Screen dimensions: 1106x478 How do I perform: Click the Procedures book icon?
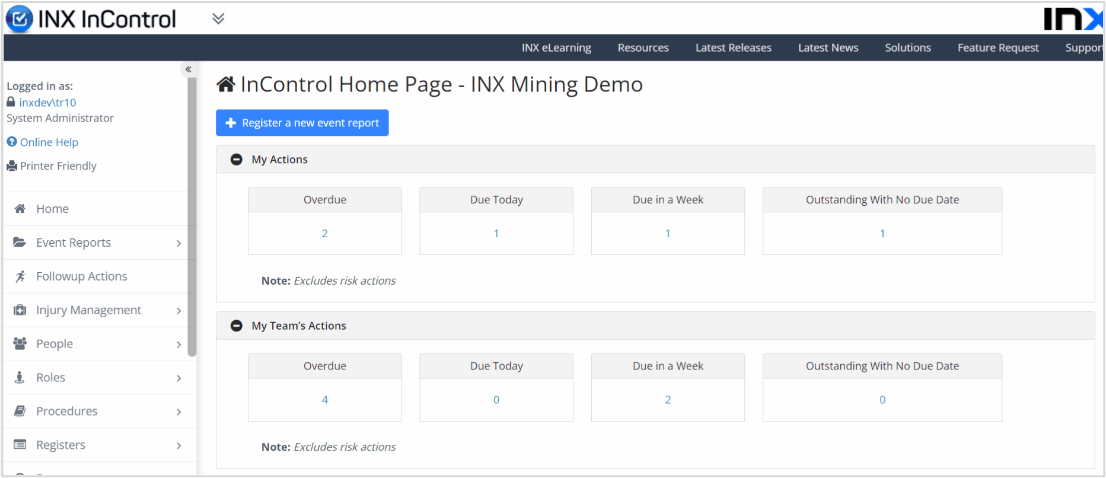(20, 411)
